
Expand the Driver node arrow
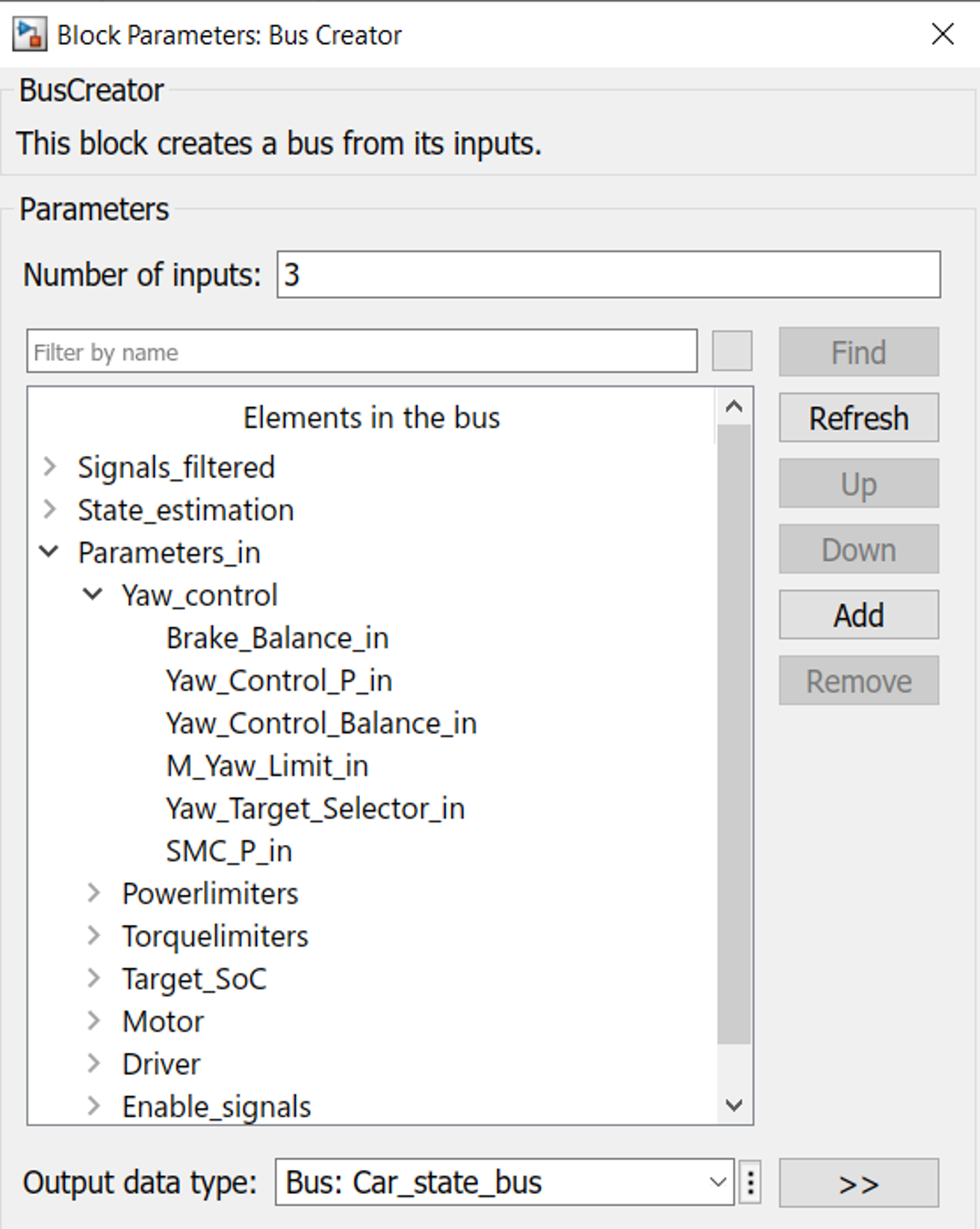(x=94, y=1063)
